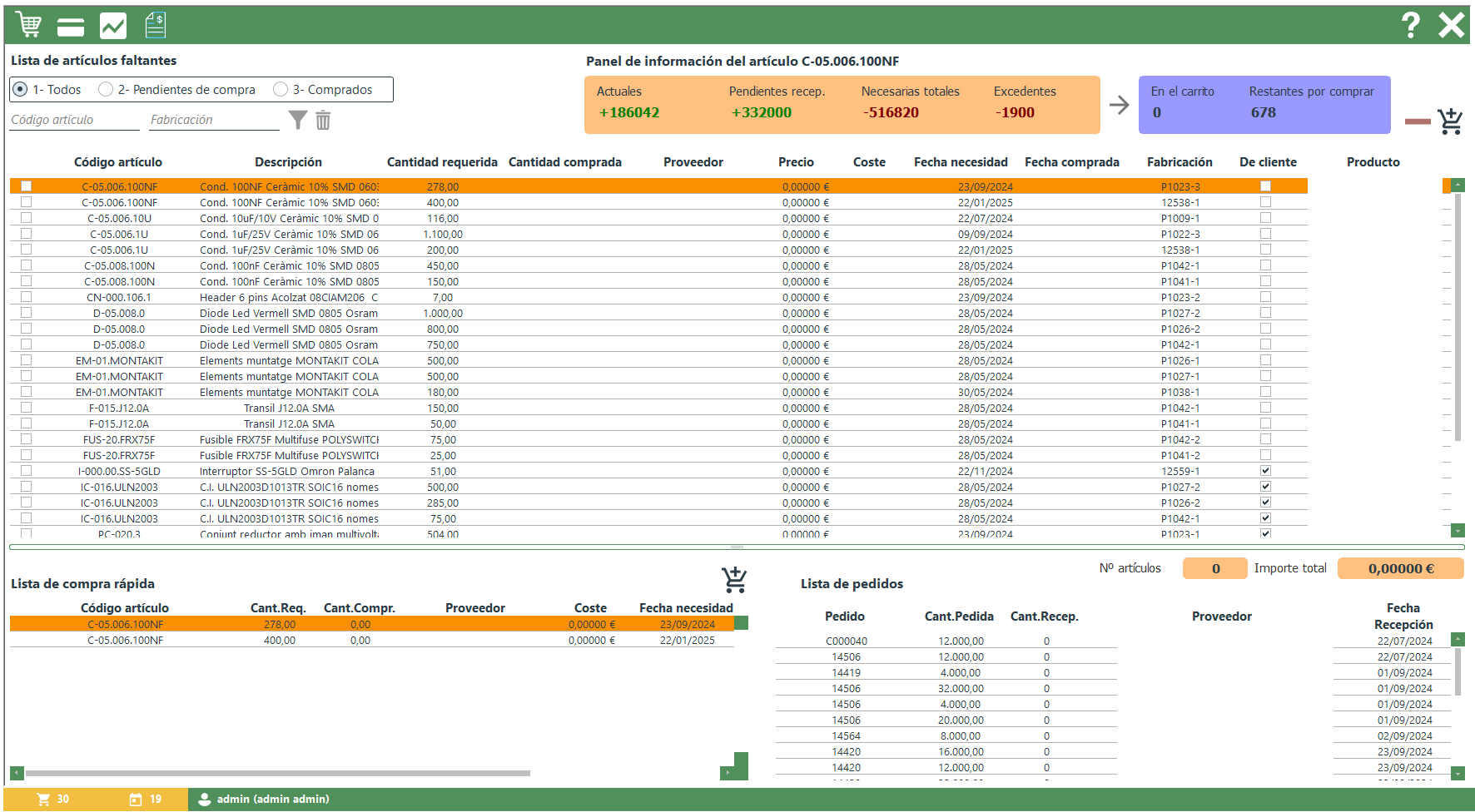The image size is (1475, 812).
Task: Tick the checkbox for row CN-000.106.1
Action: 27,297
